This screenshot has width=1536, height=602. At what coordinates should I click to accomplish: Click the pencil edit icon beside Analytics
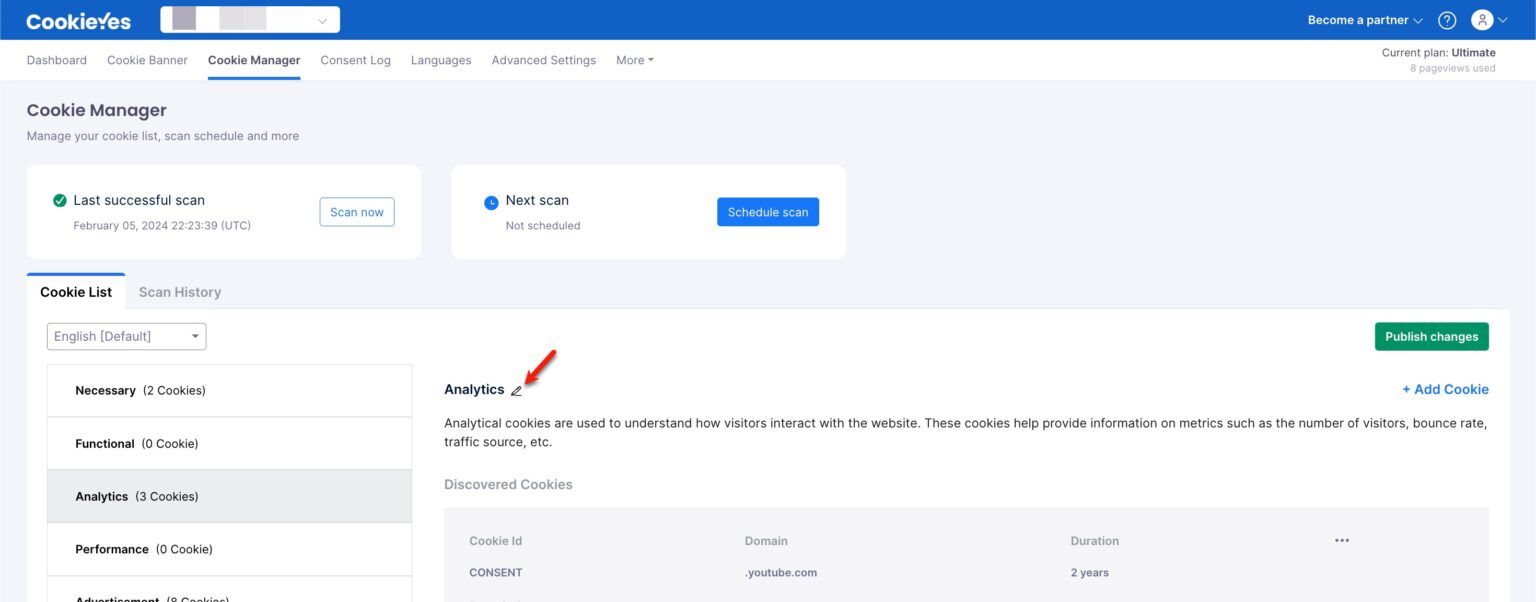(x=516, y=391)
